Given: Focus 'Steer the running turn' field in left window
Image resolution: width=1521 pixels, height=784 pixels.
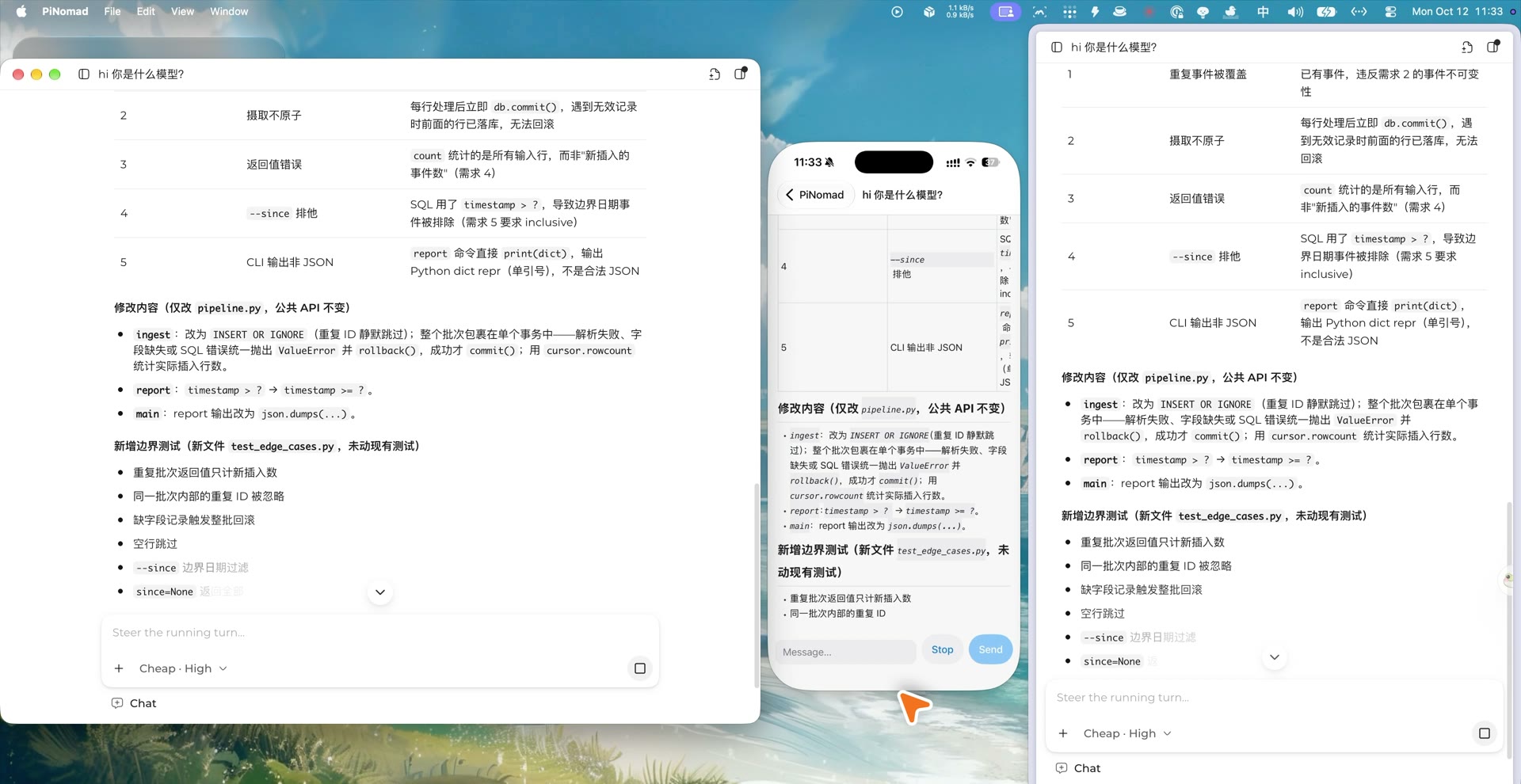Looking at the screenshot, I should [380, 633].
